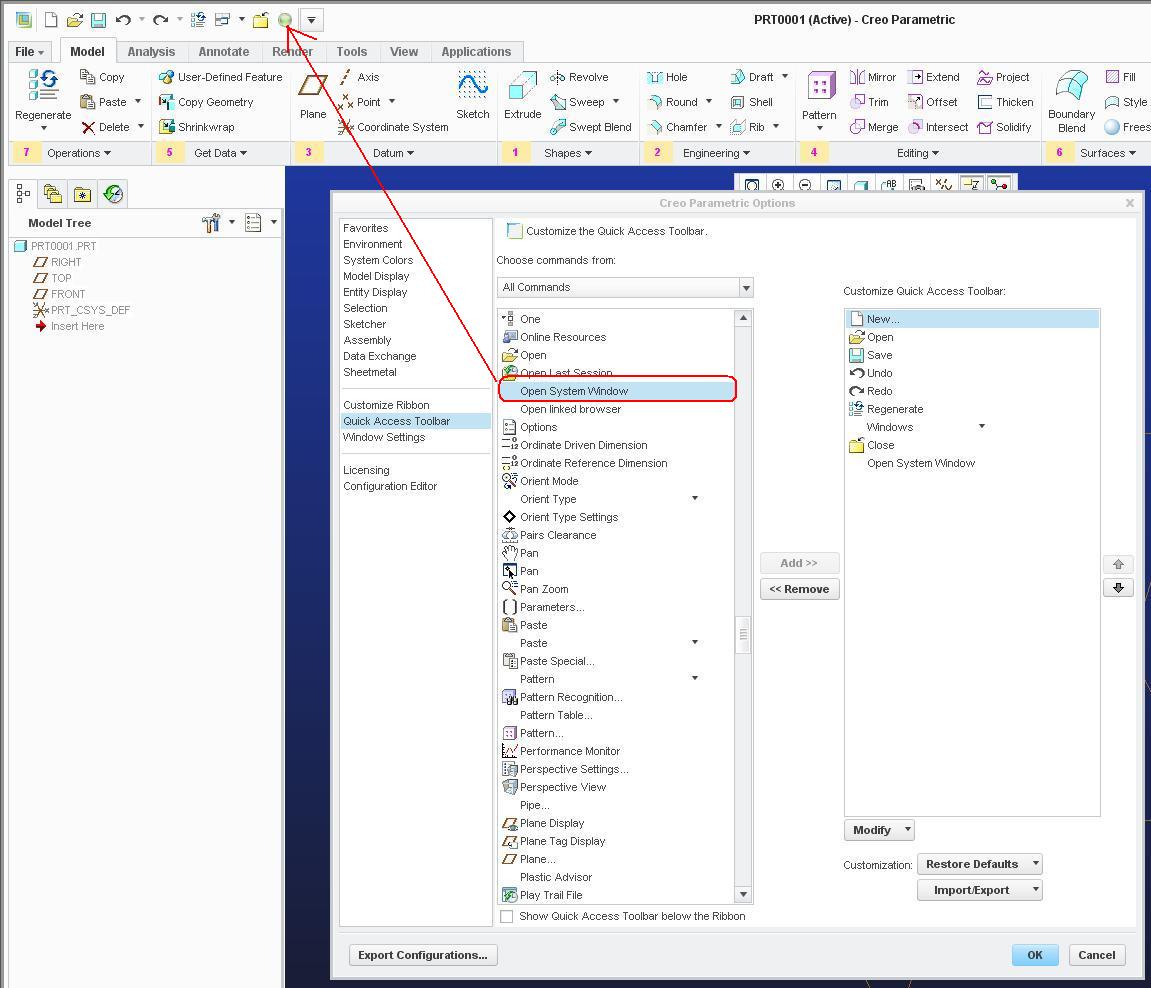Click Model Tree settings hammer icon
This screenshot has width=1151, height=988.
[x=211, y=222]
